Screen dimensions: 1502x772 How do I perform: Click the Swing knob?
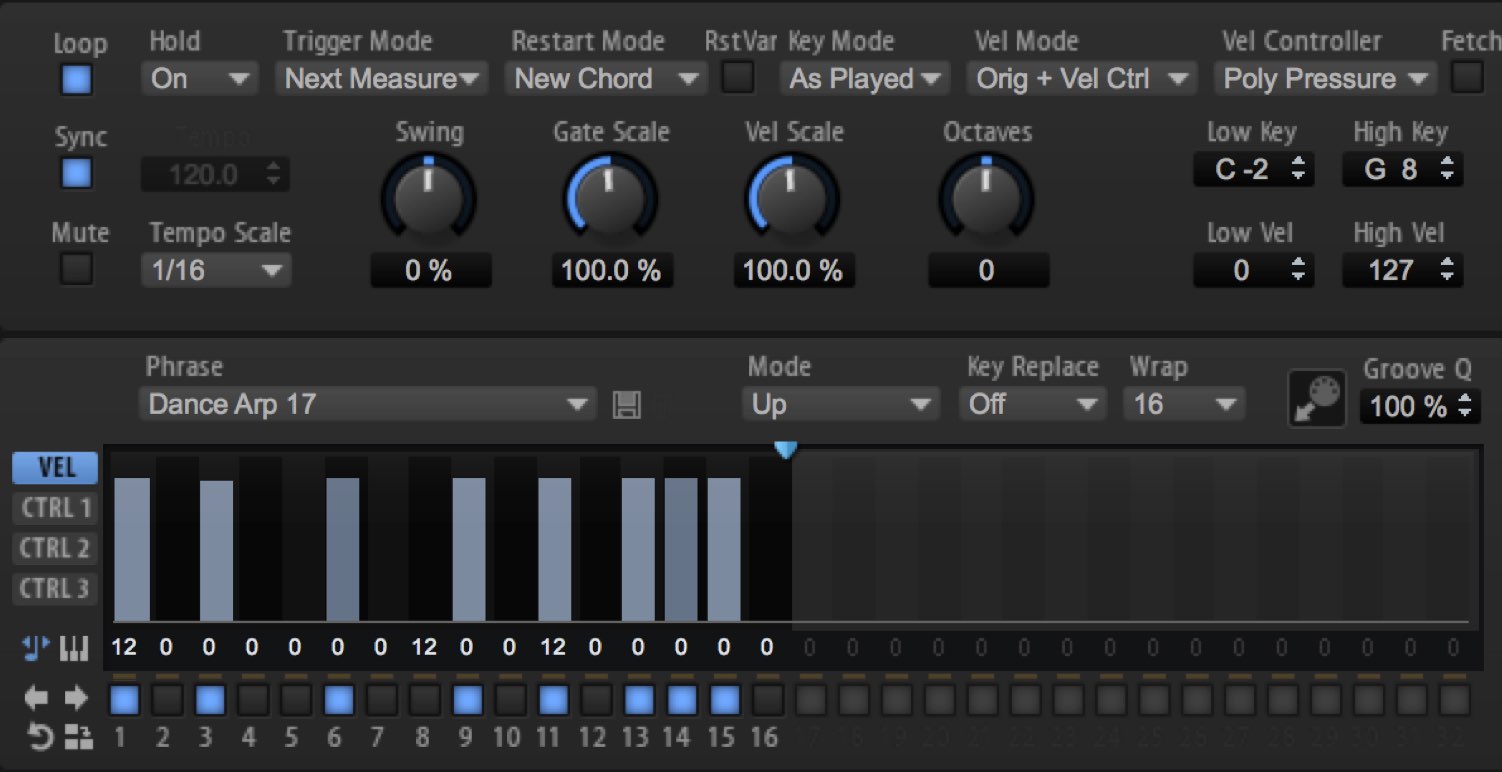(429, 198)
